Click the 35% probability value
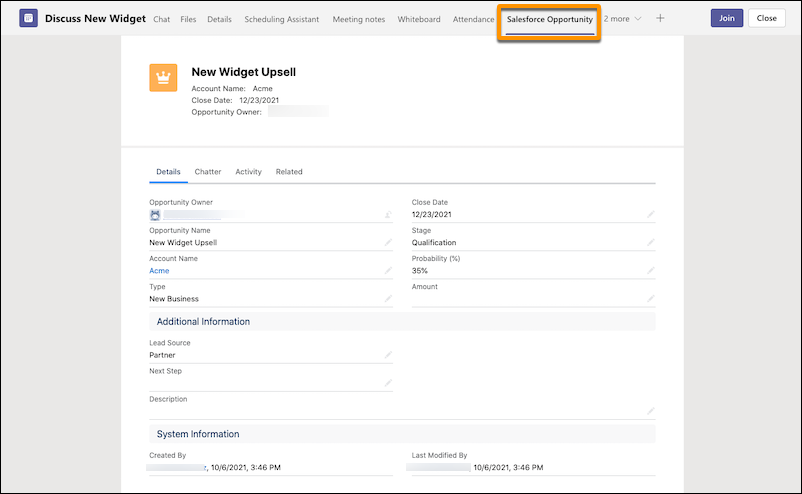802x494 pixels. [x=419, y=271]
